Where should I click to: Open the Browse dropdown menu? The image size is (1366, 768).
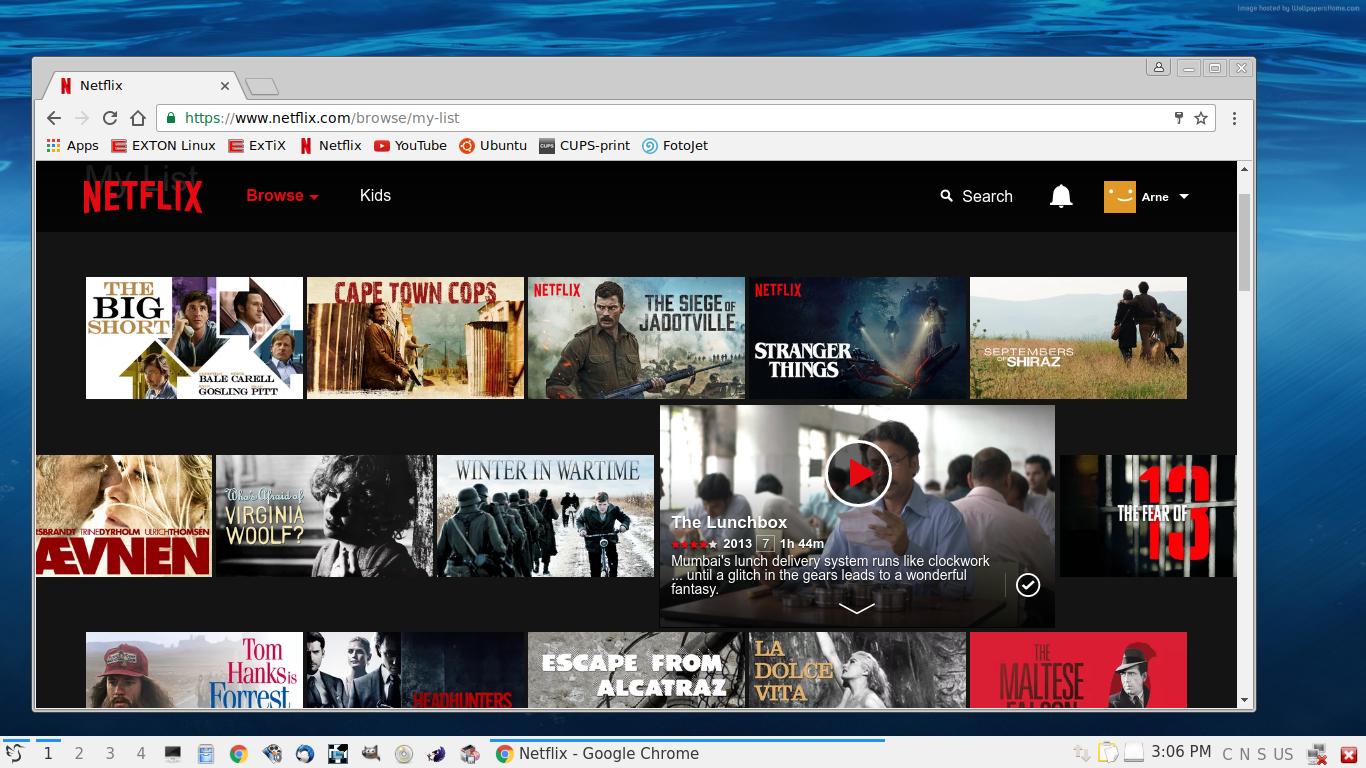[x=282, y=195]
